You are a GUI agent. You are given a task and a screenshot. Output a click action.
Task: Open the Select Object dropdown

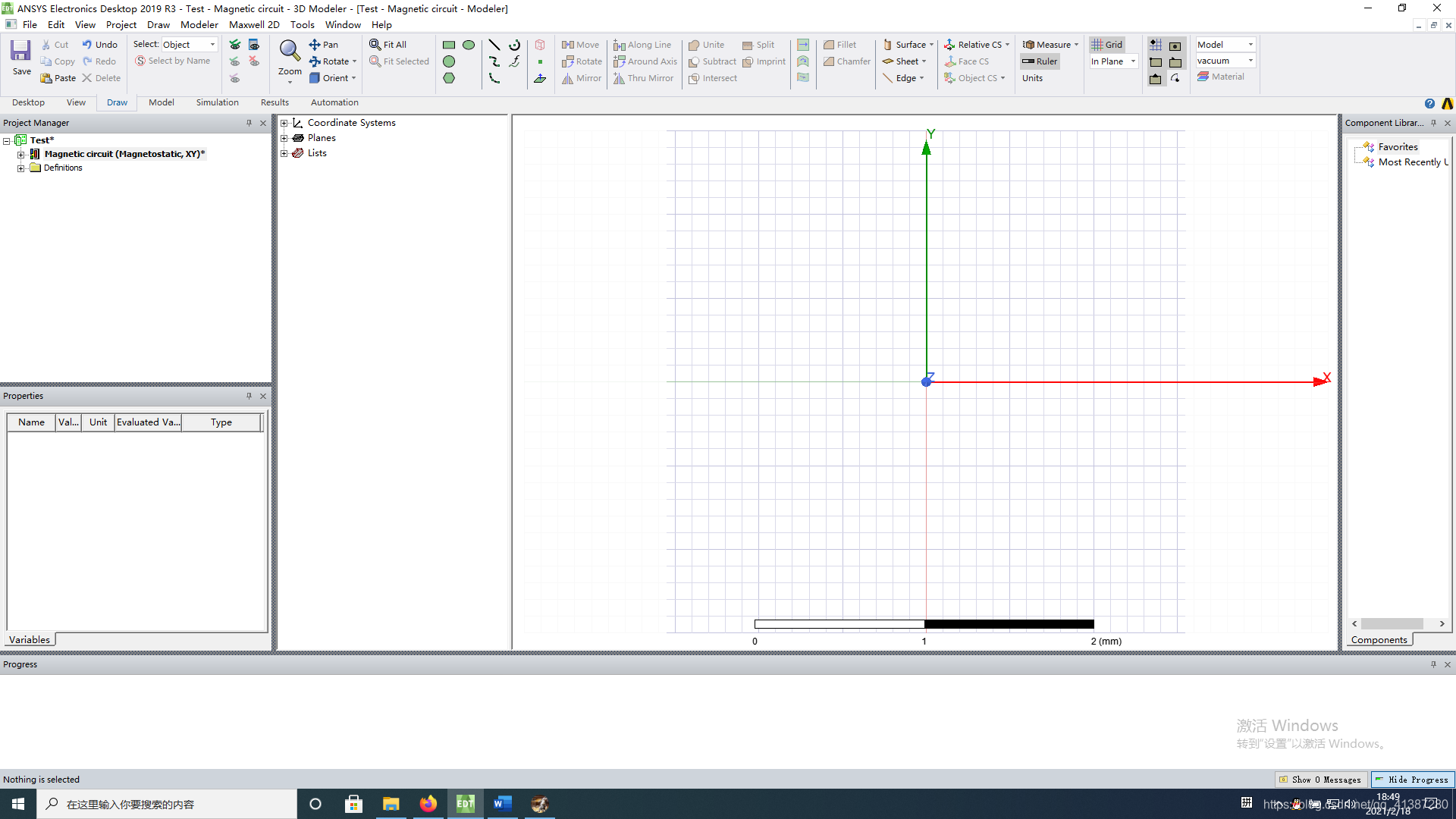tap(189, 45)
